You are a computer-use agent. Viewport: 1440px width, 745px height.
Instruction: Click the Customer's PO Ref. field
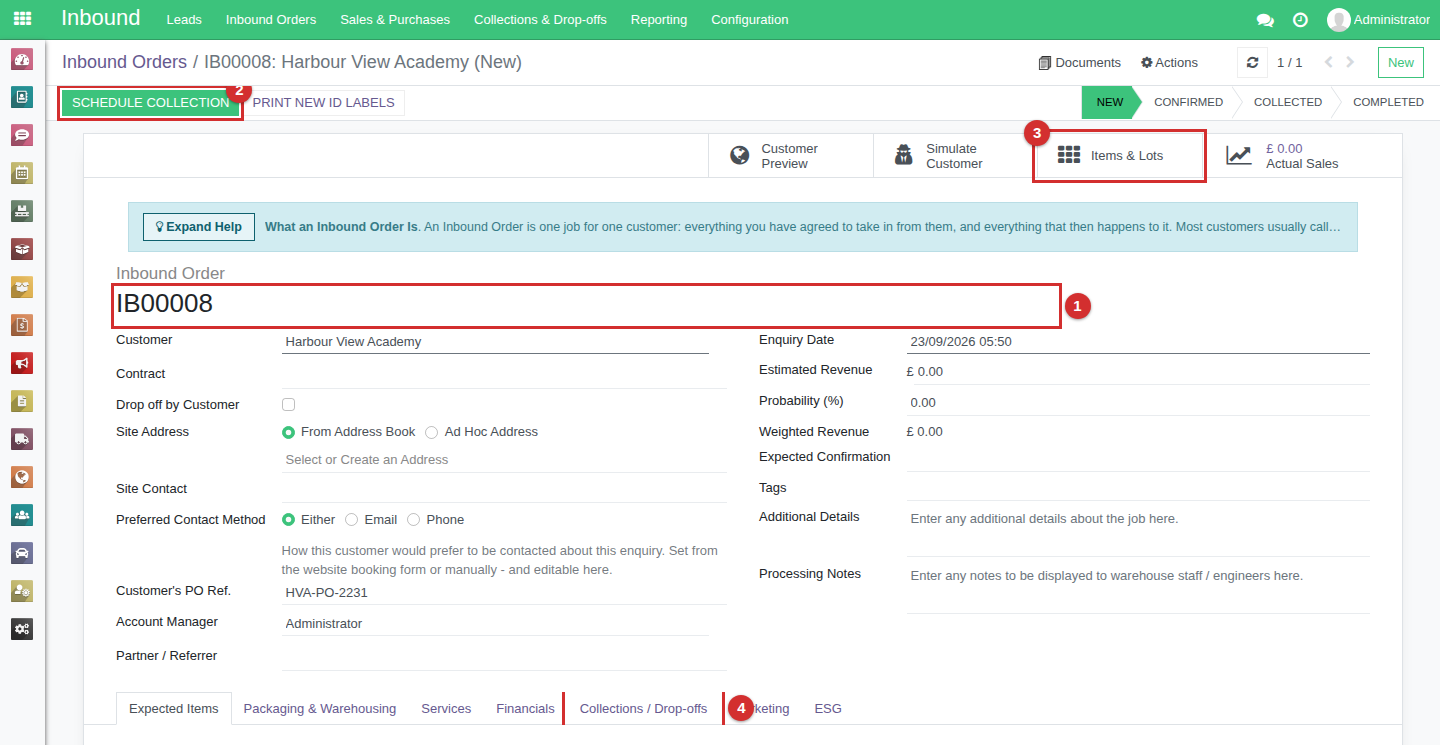click(504, 593)
